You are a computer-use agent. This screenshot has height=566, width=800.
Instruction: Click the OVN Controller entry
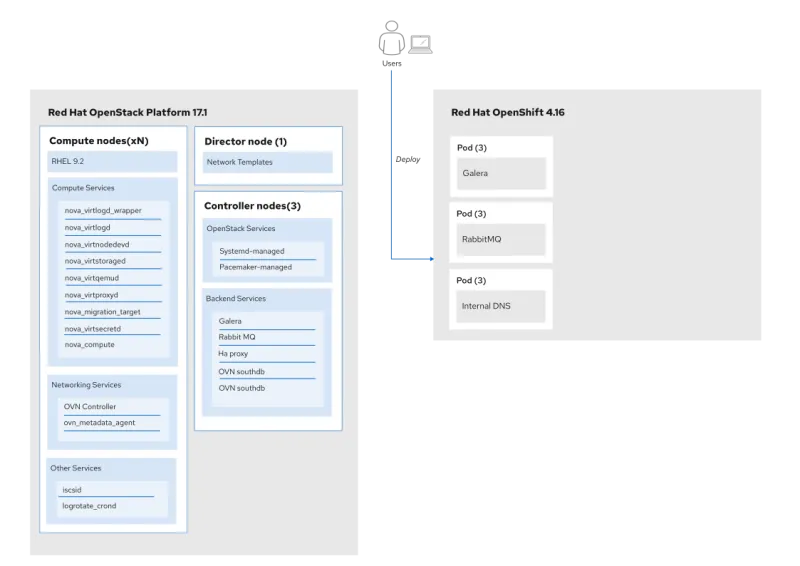point(90,407)
